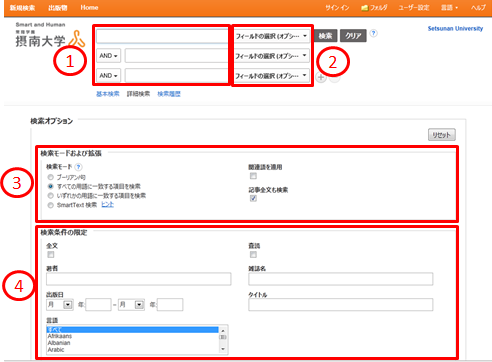Click the start year 年 input field
This screenshot has width=492, height=362.
coord(98,305)
